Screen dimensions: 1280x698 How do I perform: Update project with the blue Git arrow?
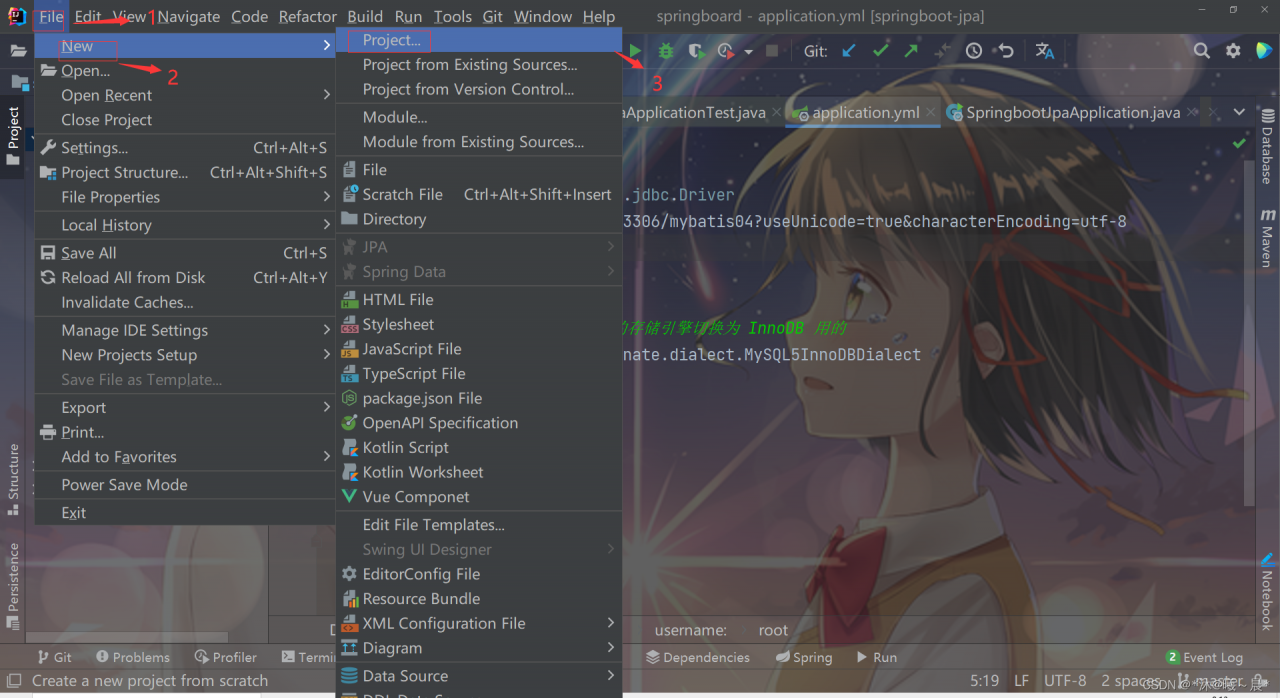tap(849, 51)
